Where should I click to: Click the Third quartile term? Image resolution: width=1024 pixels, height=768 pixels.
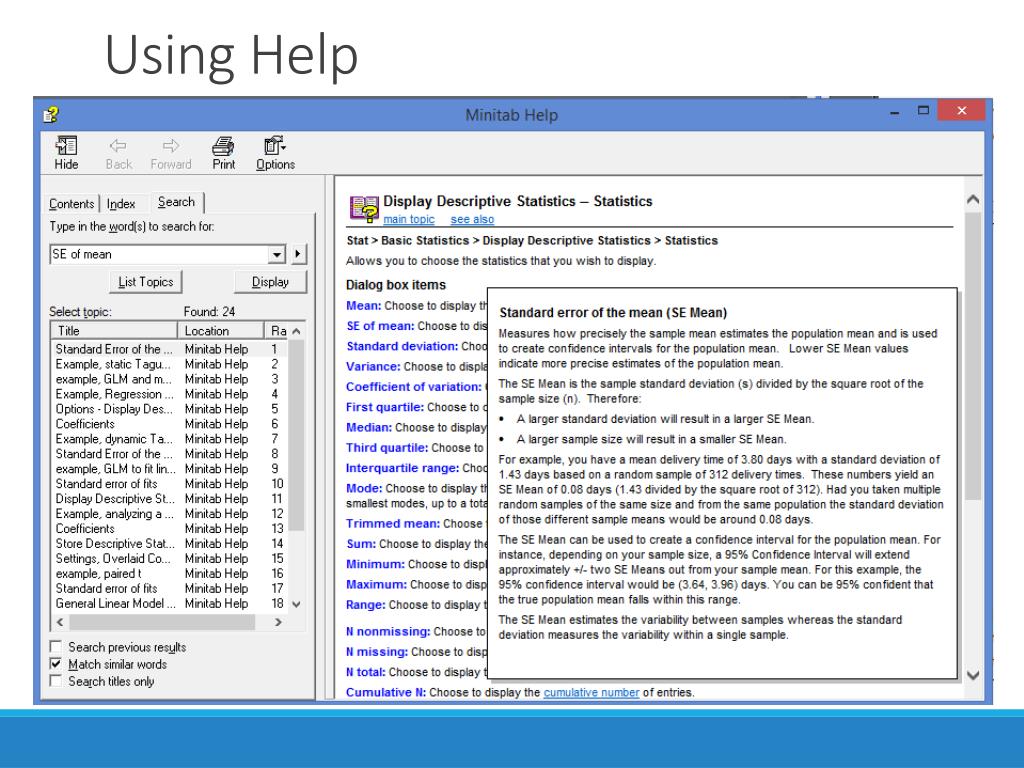[x=387, y=447]
